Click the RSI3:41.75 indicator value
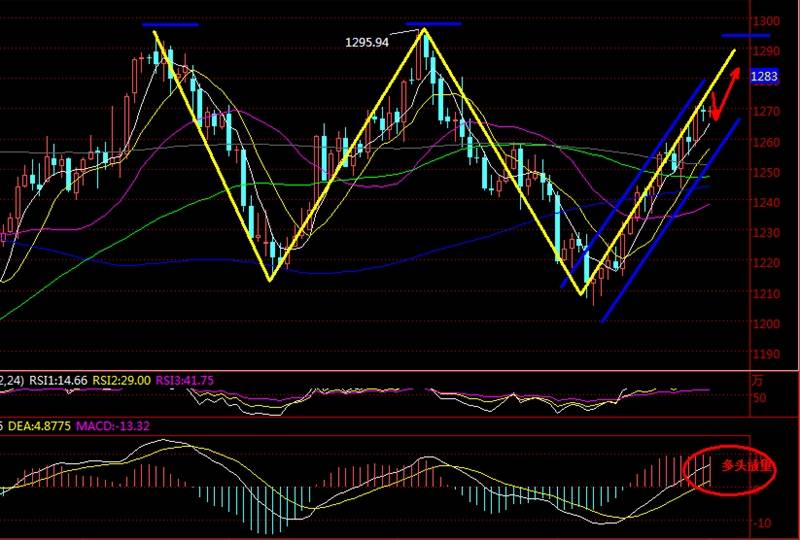This screenshot has width=800, height=540. 184,380
